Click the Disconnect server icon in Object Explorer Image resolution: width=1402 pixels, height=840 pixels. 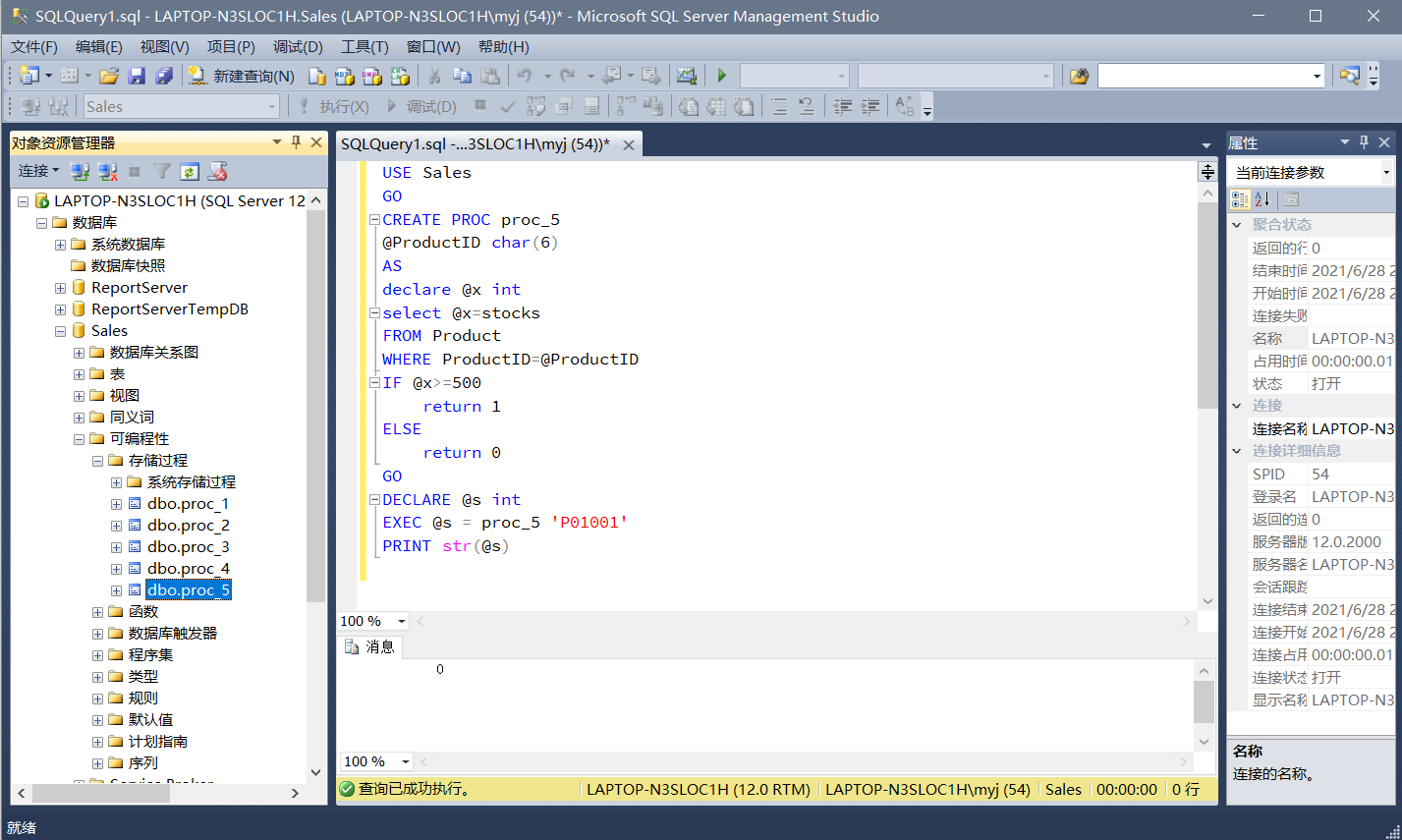pyautogui.click(x=108, y=172)
